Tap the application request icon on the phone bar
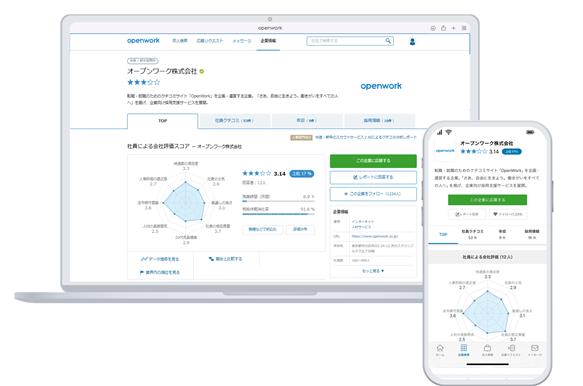Image resolution: width=583 pixels, height=386 pixels. point(511,348)
